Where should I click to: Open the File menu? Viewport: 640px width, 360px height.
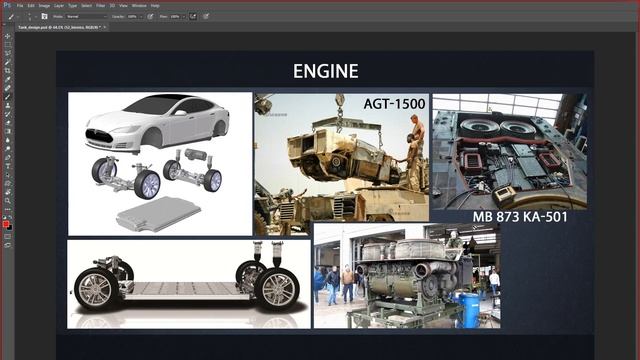pos(20,6)
